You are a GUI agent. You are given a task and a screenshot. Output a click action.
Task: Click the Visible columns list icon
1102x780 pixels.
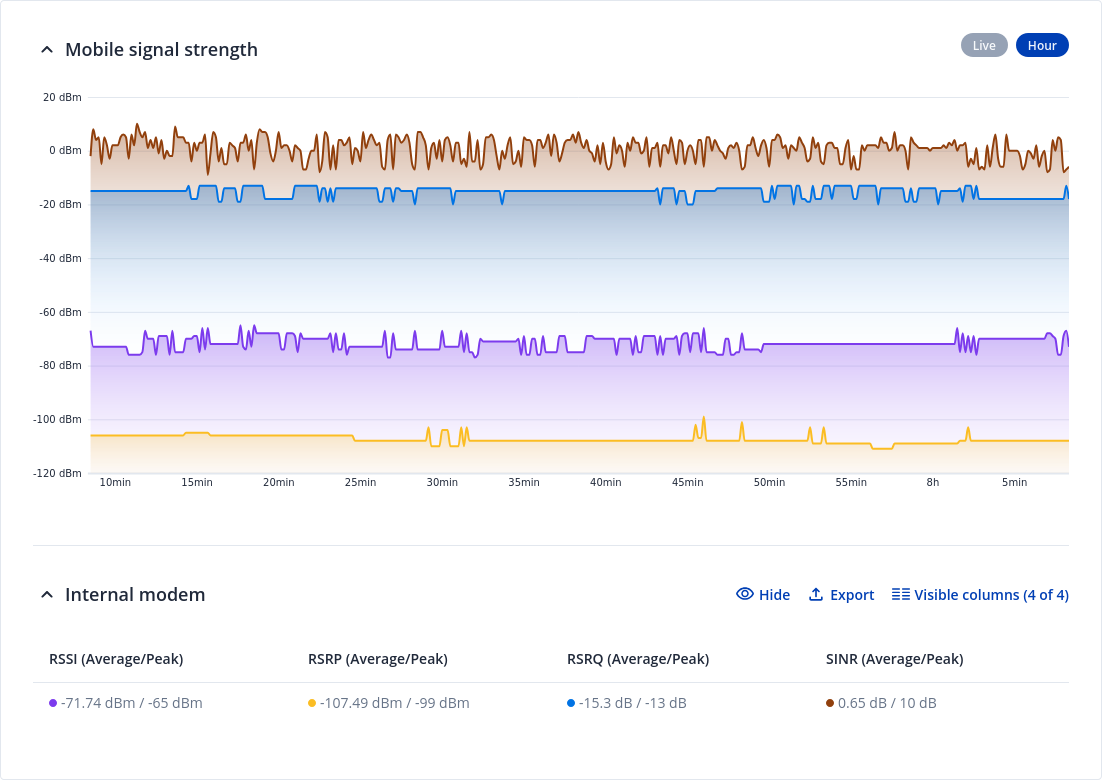900,594
